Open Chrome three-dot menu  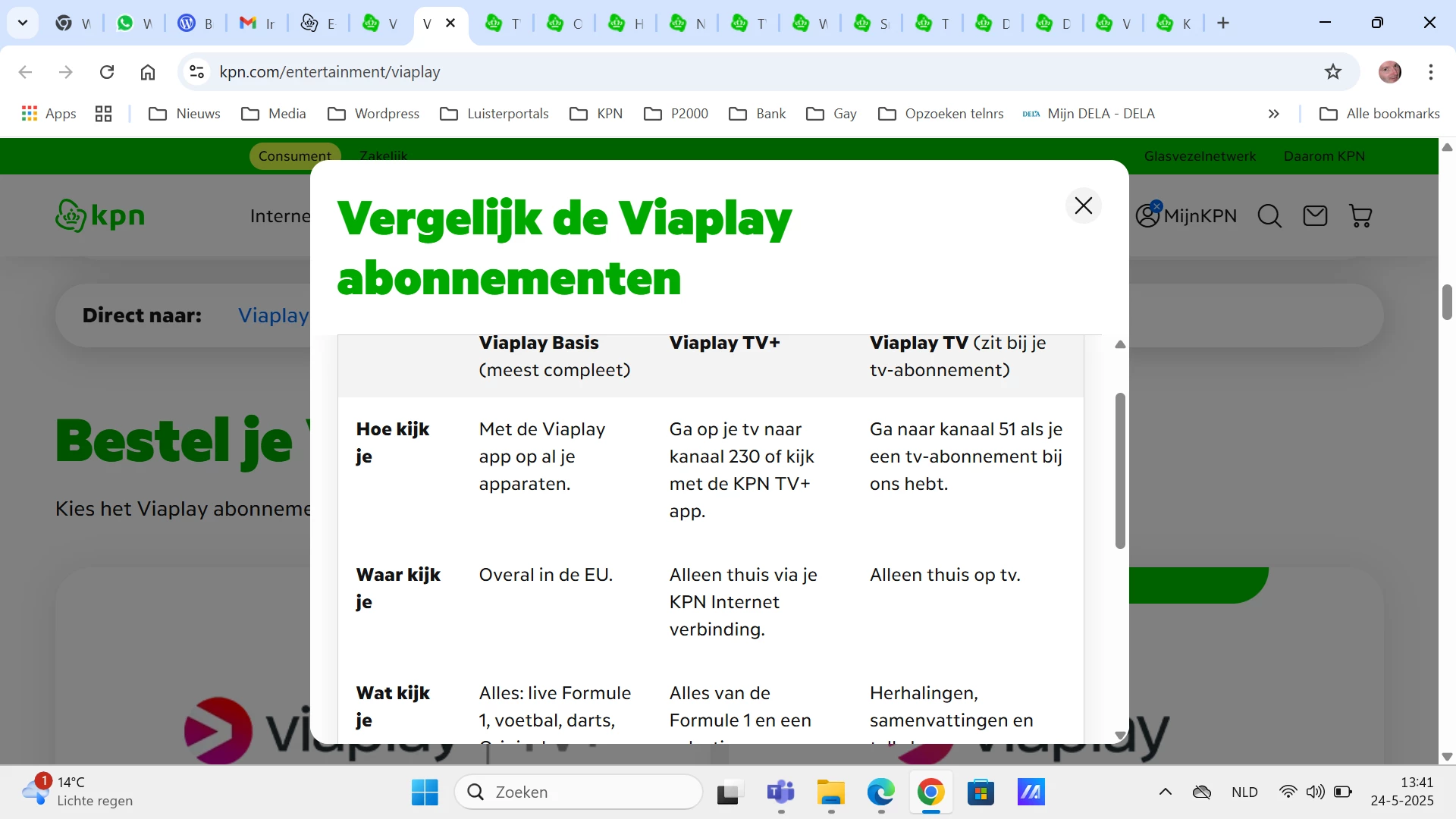pyautogui.click(x=1430, y=72)
